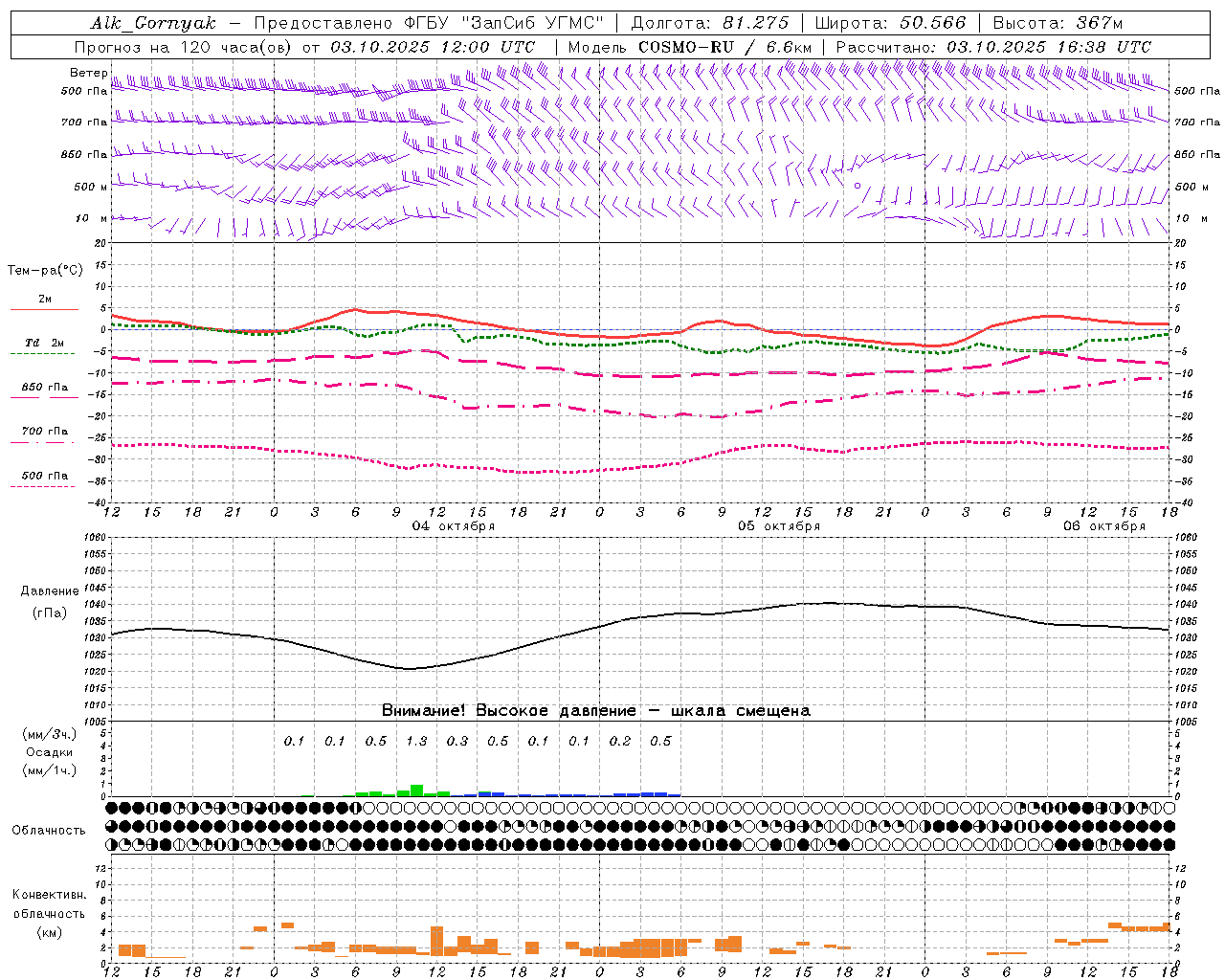Image resolution: width=1225 pixels, height=980 pixels.
Task: Click the 06 октября date label
Action: pyautogui.click(x=1104, y=526)
